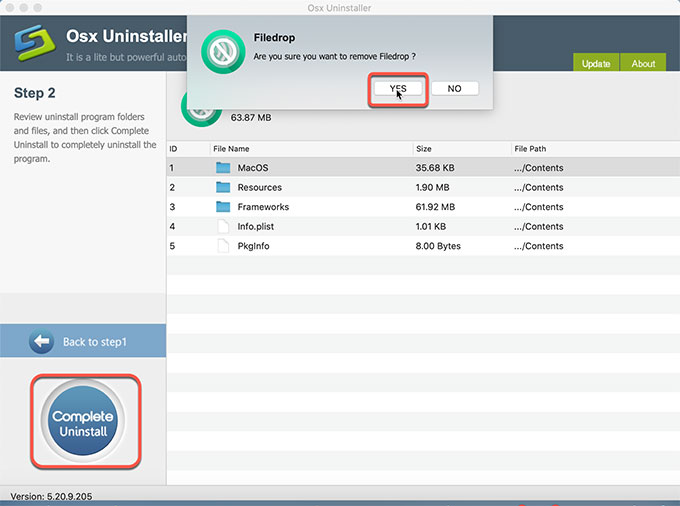The image size is (680, 506).
Task: Click the Osx Uninstaller logo icon
Action: [x=34, y=42]
